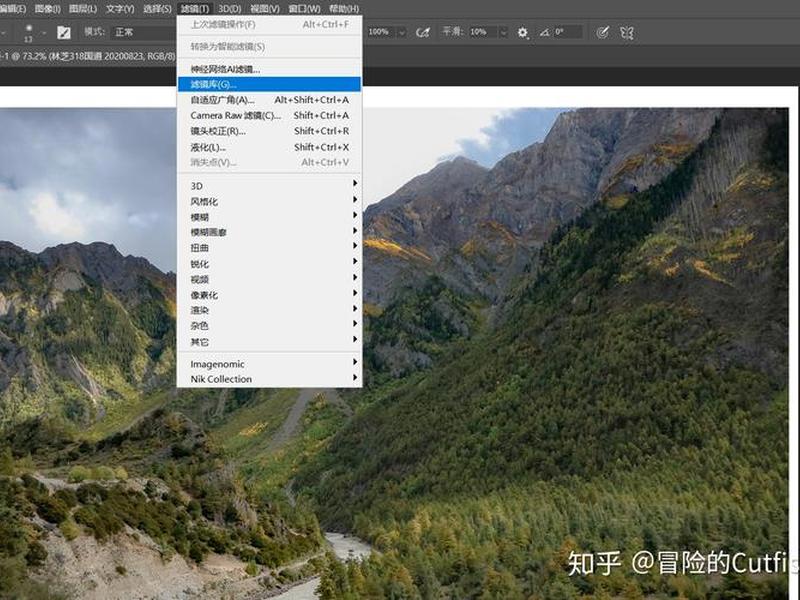Toggle pressure controls size icon
The width and height of the screenshot is (800, 600).
coord(602,33)
